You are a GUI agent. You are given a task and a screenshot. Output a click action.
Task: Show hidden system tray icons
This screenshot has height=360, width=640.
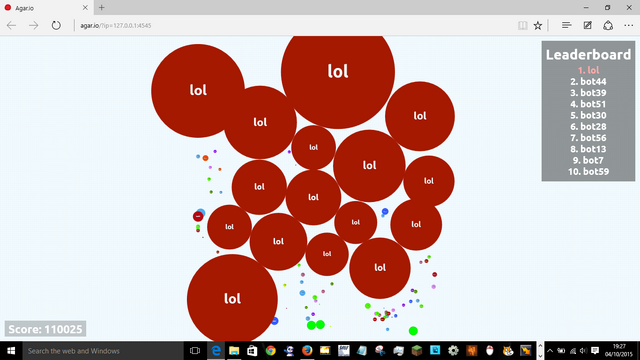(x=550, y=351)
